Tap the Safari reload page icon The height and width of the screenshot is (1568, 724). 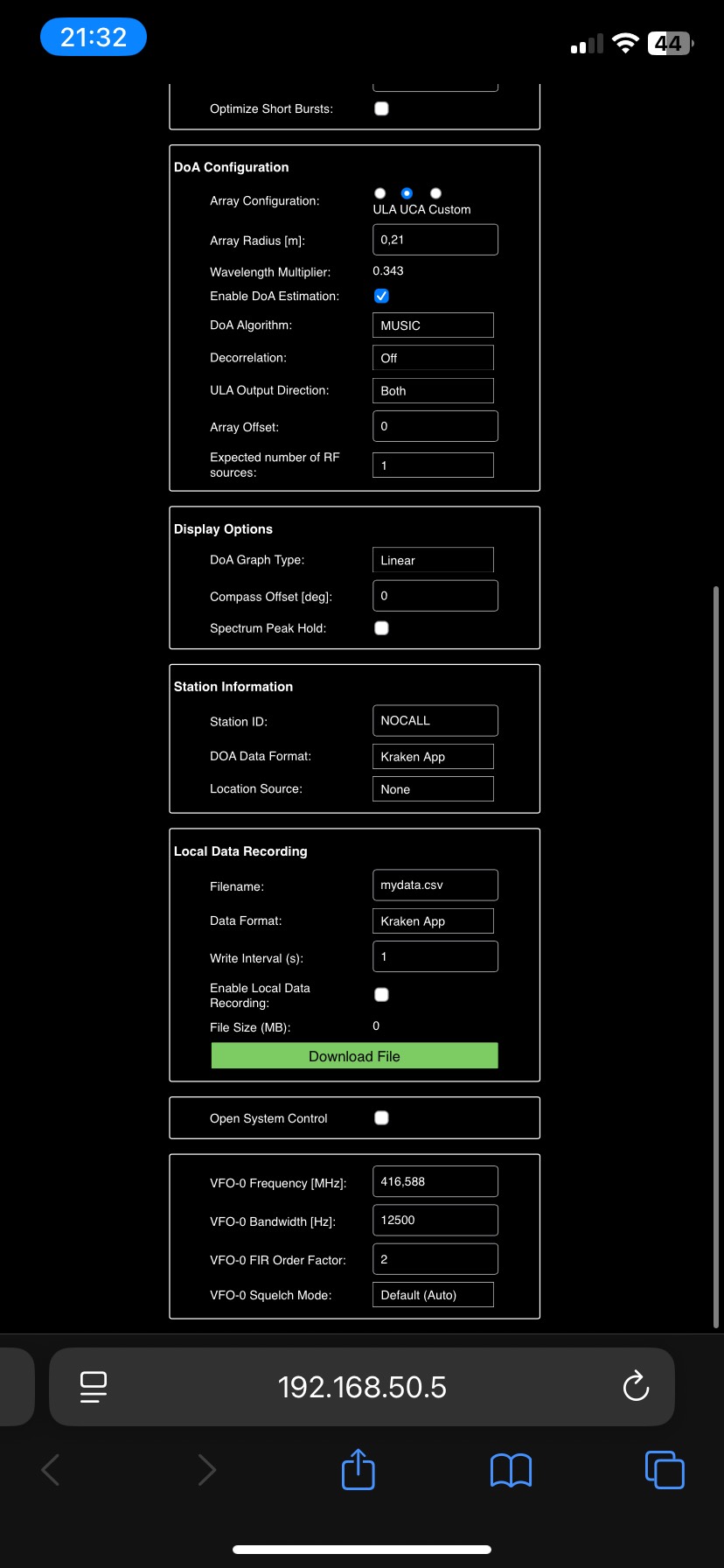pyautogui.click(x=635, y=1386)
